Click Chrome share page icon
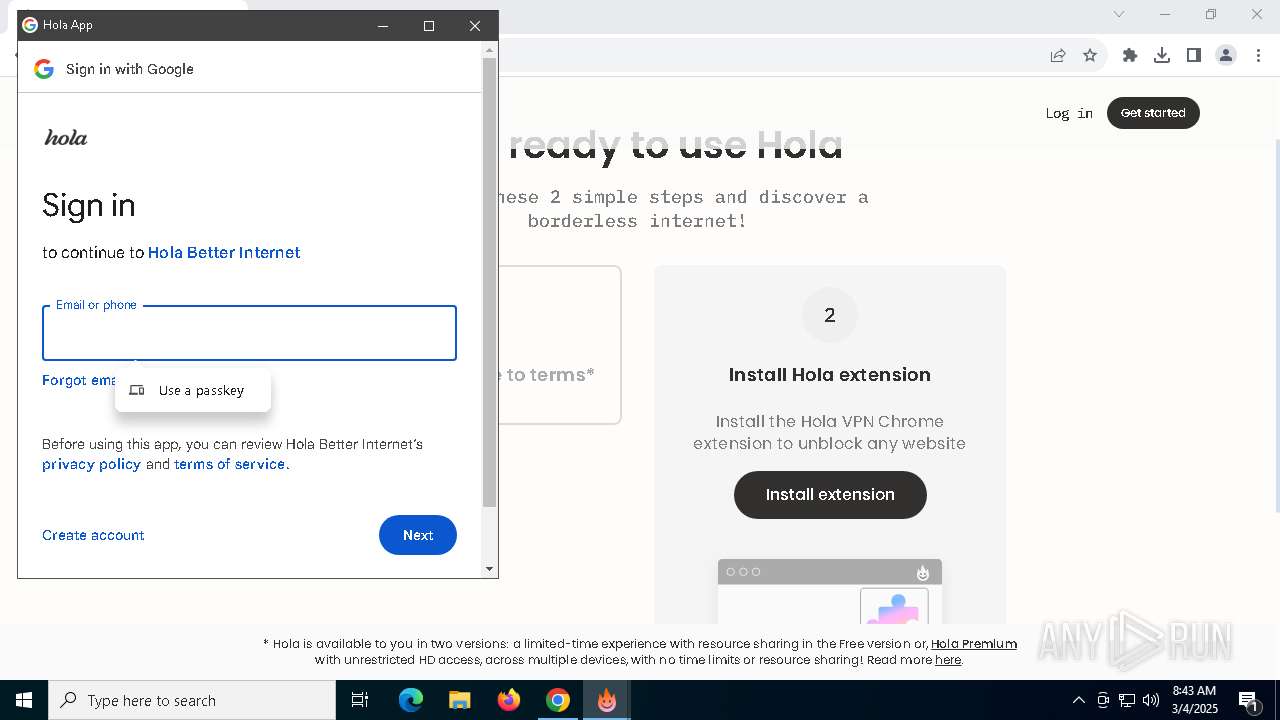 click(1058, 56)
